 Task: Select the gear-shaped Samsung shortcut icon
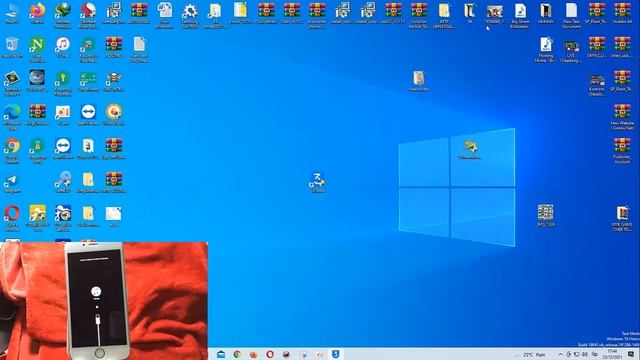190,15
